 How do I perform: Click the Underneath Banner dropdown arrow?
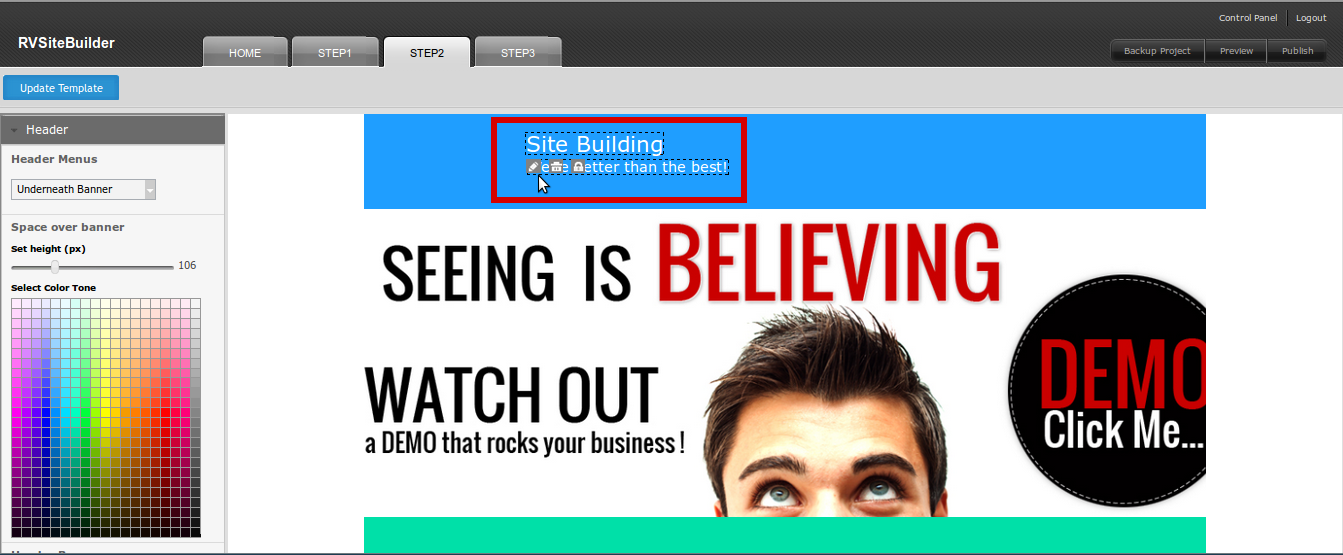coord(150,189)
